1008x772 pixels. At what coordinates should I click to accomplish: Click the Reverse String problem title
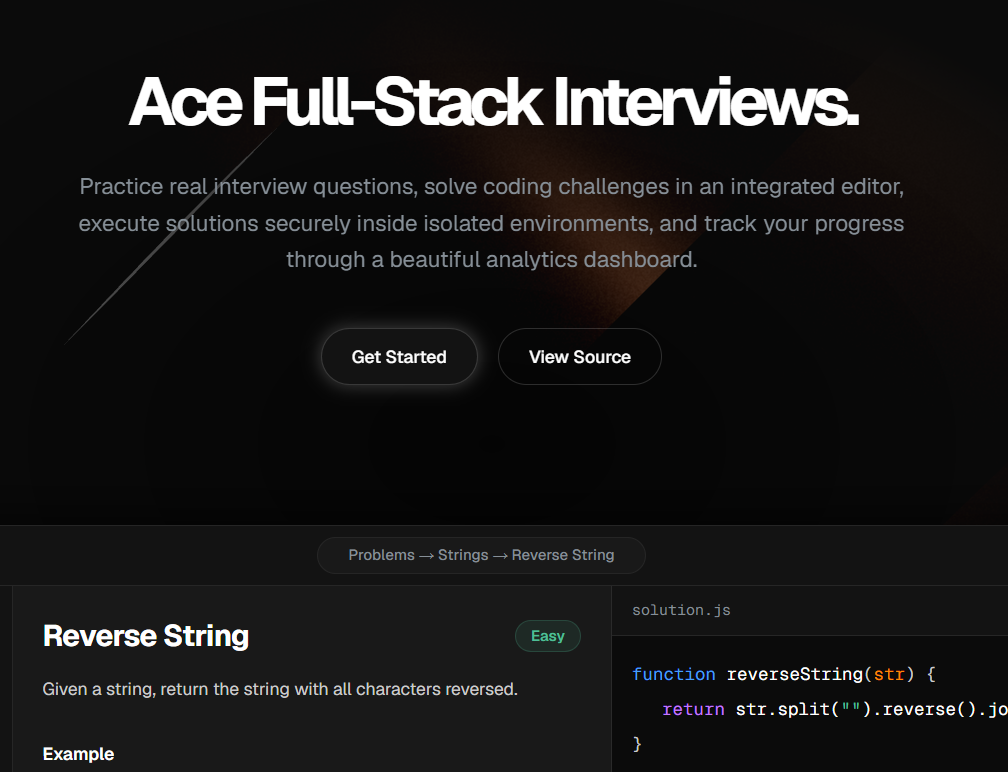146,636
